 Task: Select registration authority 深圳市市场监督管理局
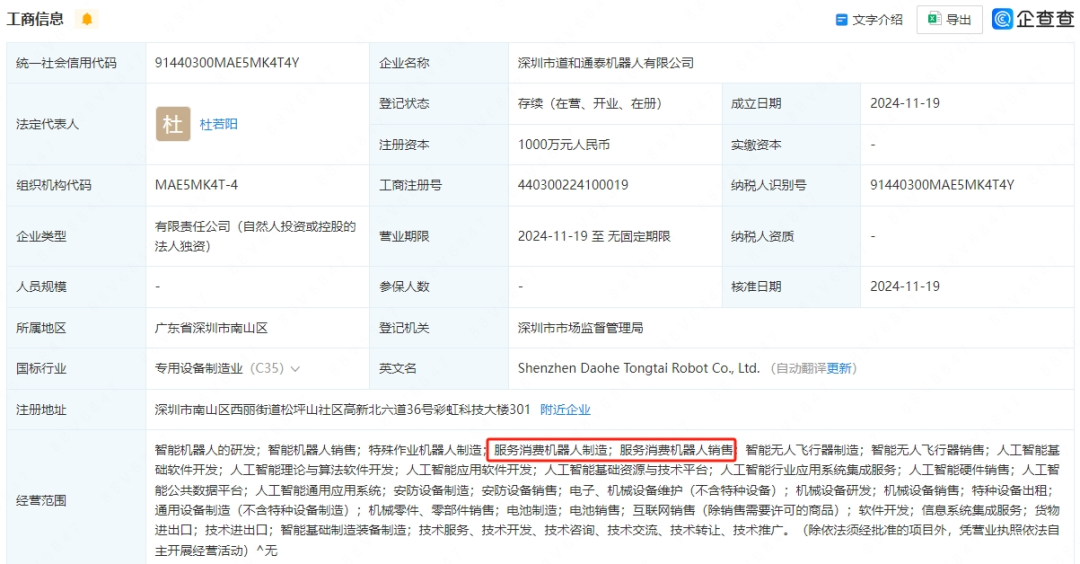581,328
